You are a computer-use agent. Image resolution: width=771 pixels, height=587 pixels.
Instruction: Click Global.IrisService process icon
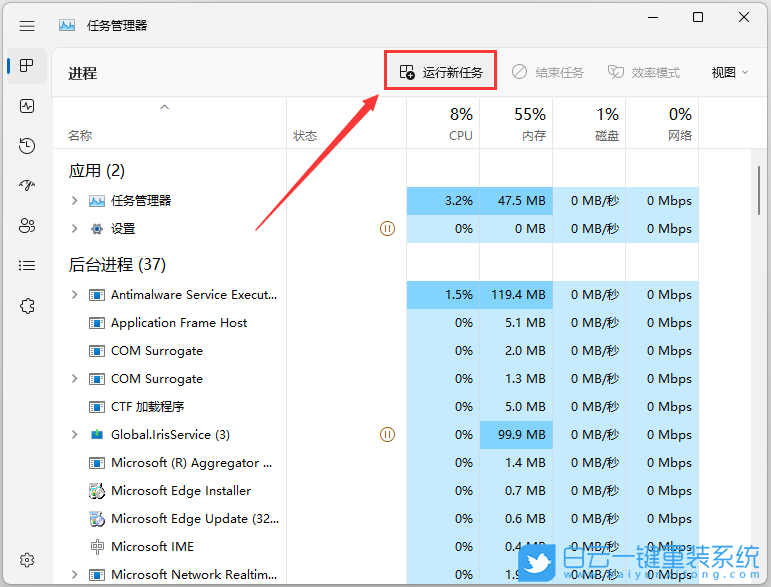point(97,435)
